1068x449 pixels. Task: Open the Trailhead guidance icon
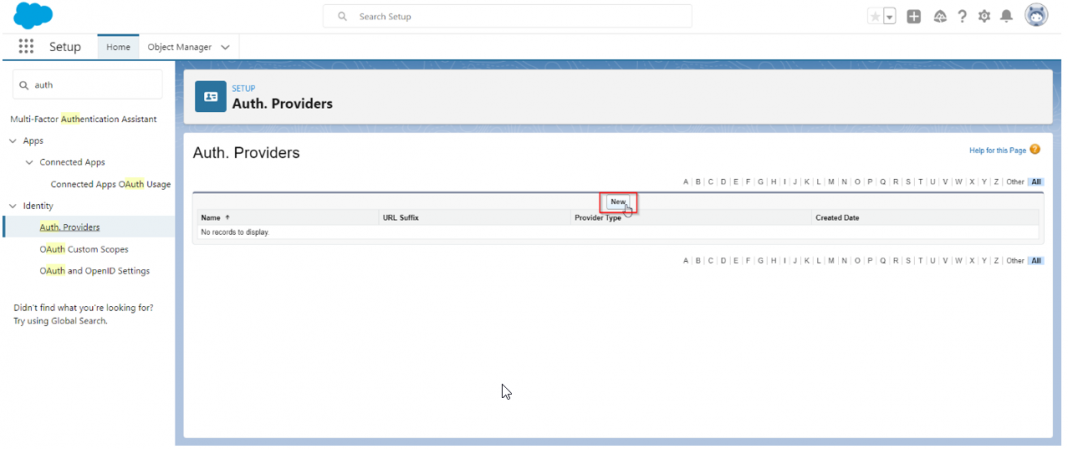[x=940, y=16]
